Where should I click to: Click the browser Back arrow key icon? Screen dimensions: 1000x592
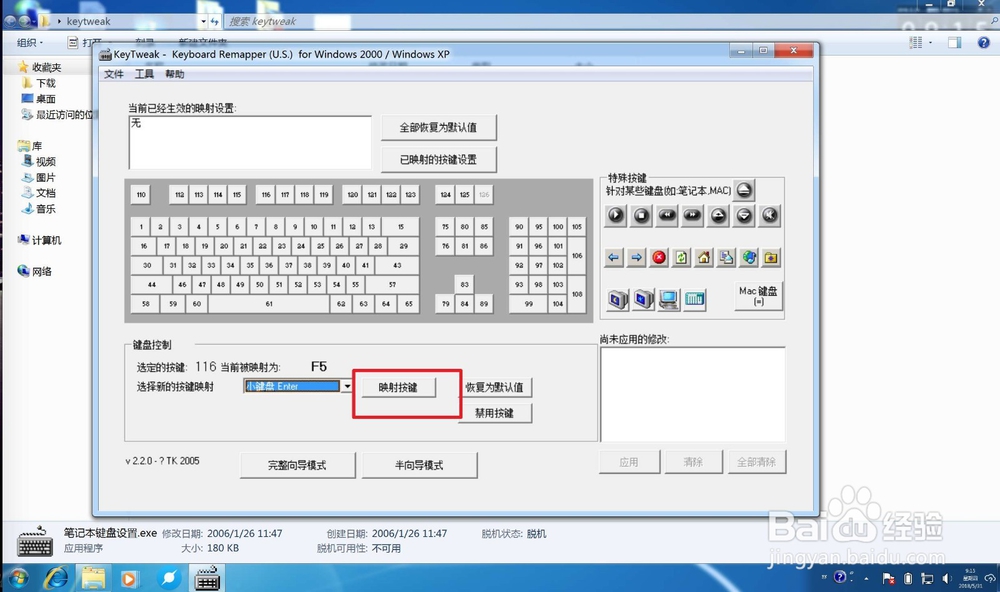(614, 258)
